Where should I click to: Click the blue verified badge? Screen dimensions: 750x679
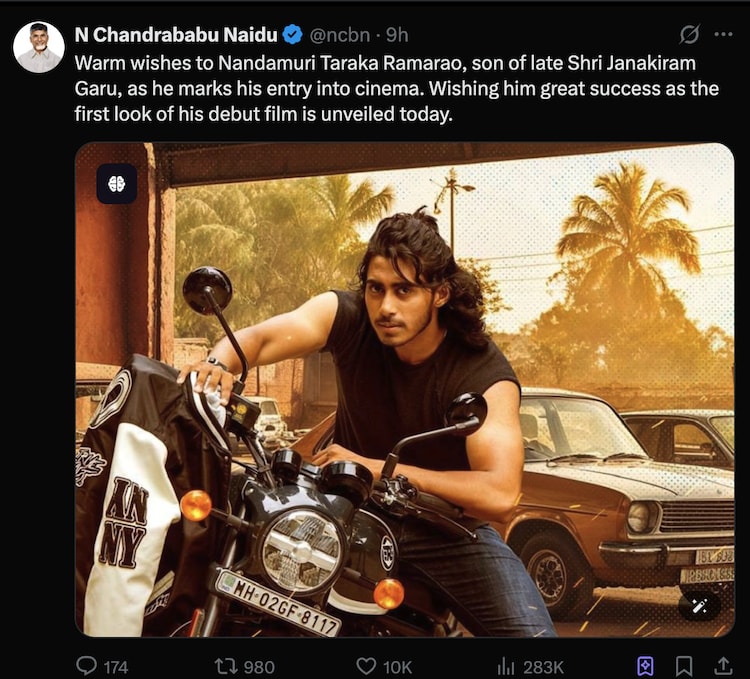[292, 34]
